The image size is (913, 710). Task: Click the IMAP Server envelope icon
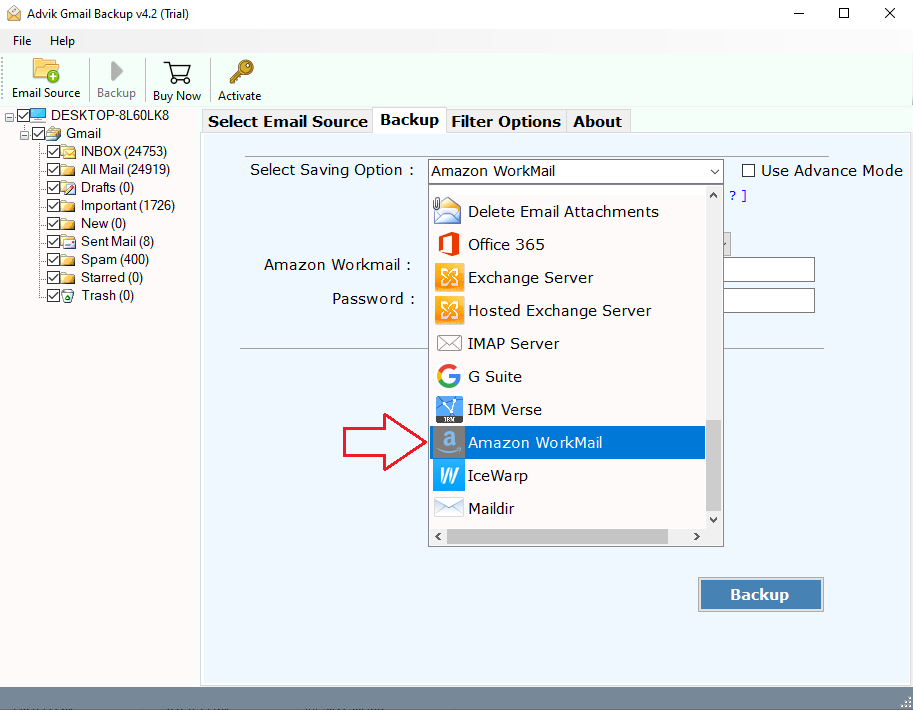click(449, 343)
